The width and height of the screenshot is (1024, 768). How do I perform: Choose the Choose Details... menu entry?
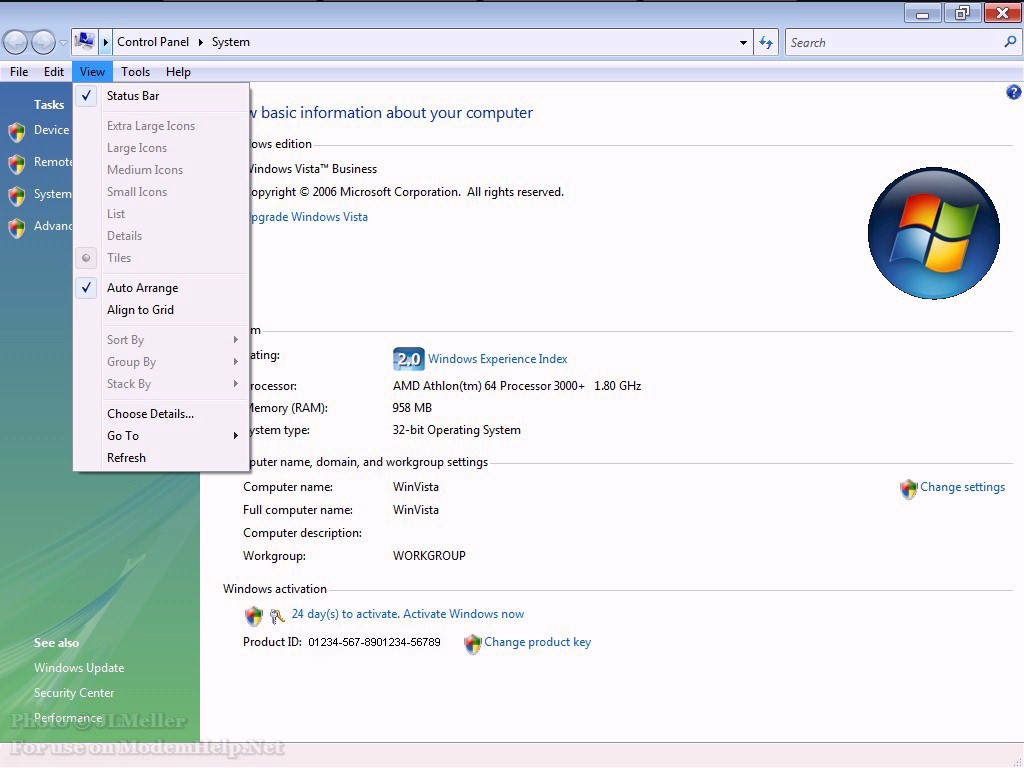pos(161,414)
